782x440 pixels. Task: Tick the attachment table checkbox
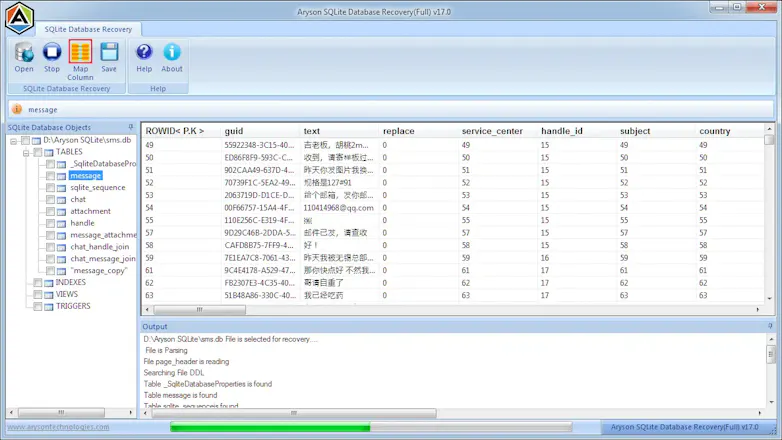click(50, 211)
